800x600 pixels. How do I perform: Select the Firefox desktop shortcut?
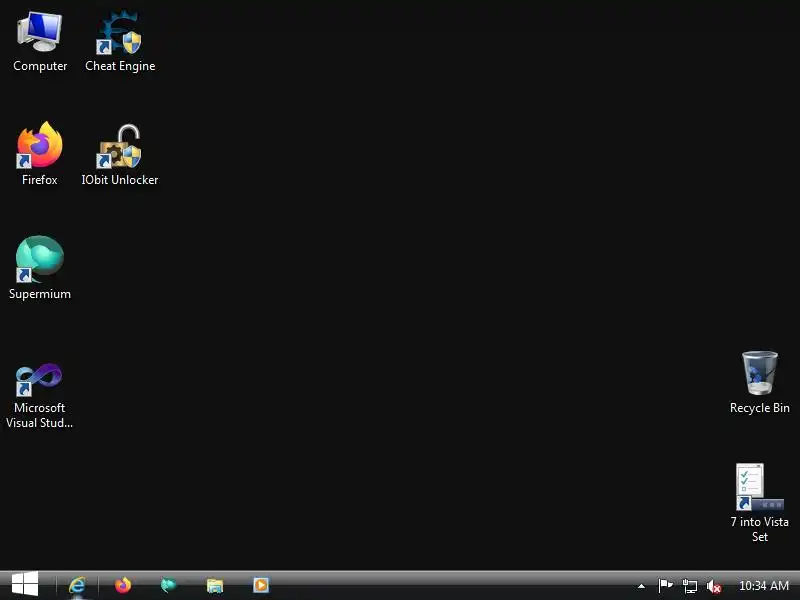[40, 154]
